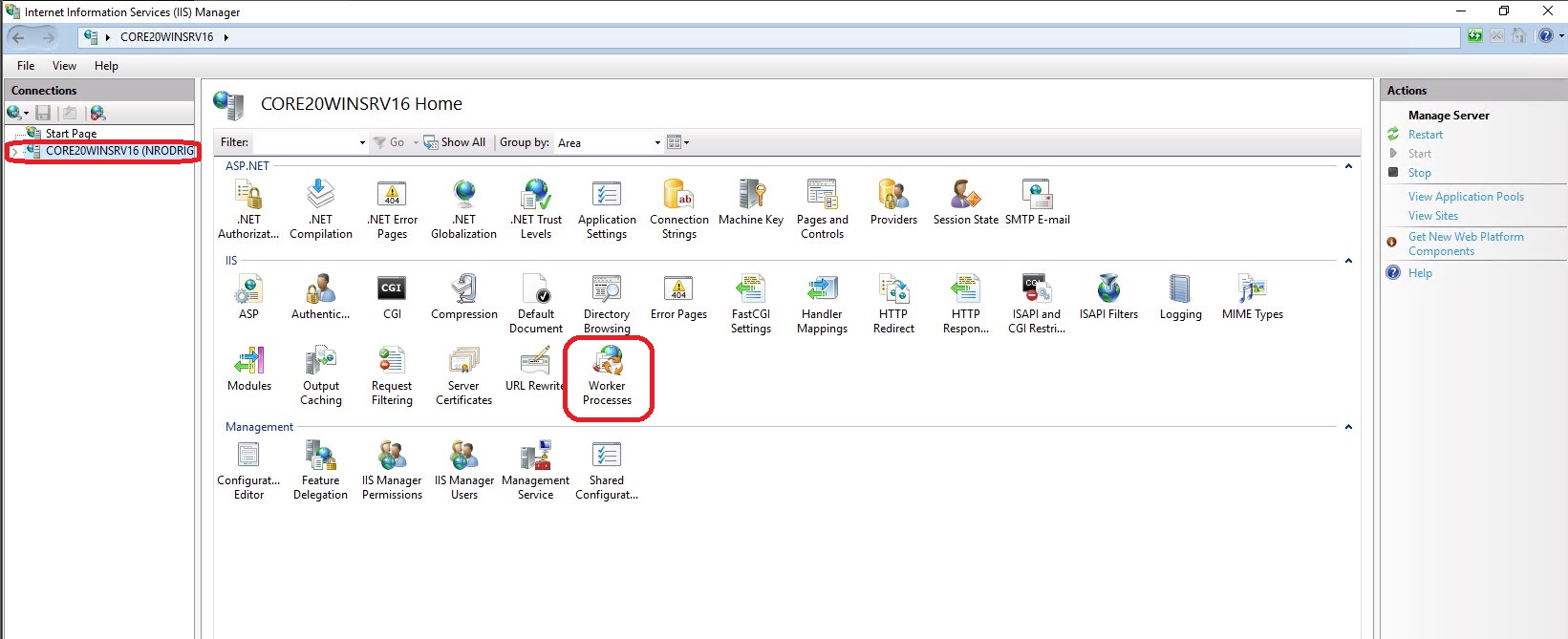Click Restart in Manage Server actions
Image resolution: width=1568 pixels, height=639 pixels.
pyautogui.click(x=1425, y=135)
